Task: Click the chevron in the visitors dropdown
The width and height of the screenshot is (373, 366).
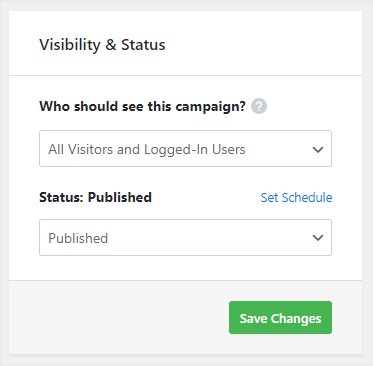Action: tap(318, 149)
